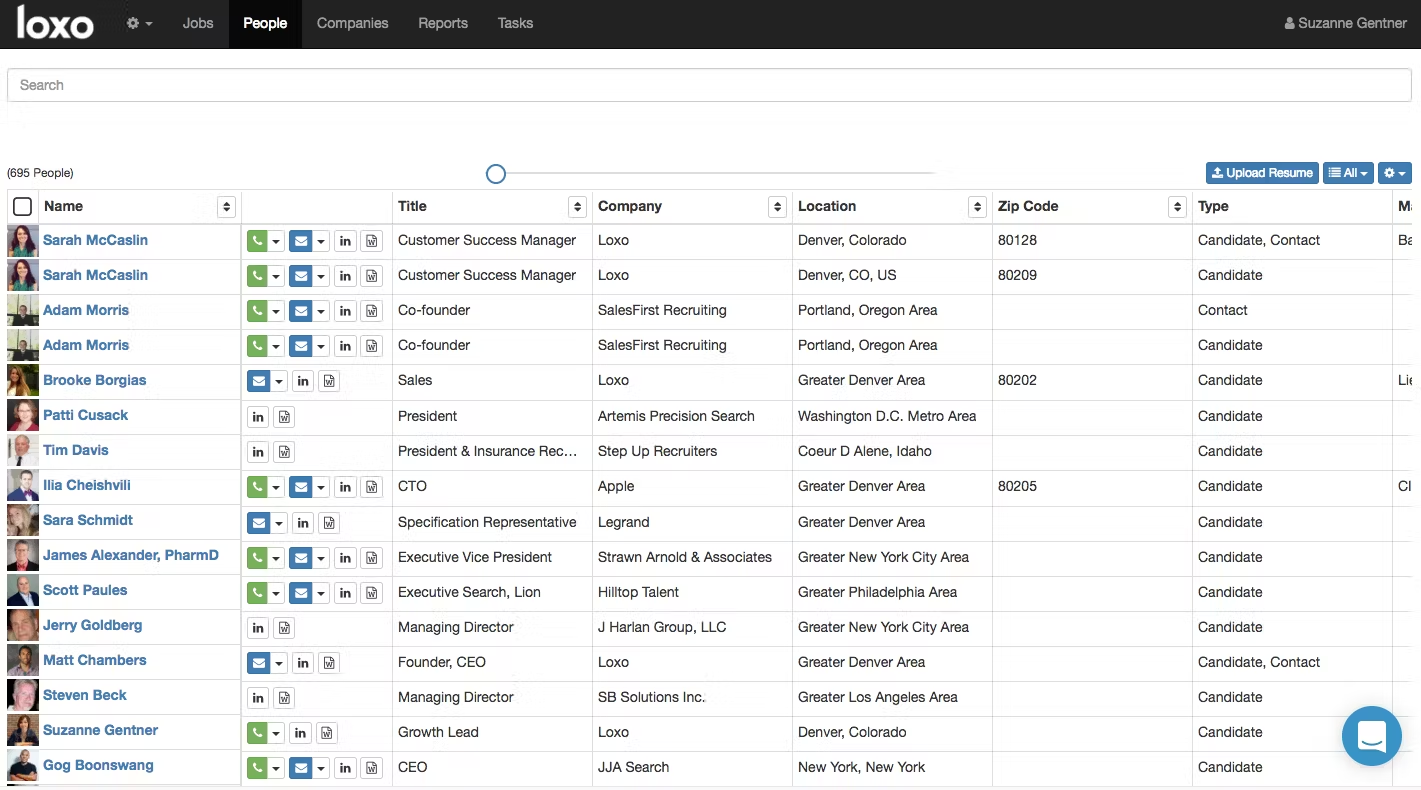
Task: Click email icon in Matt Chambers row
Action: [x=258, y=663]
